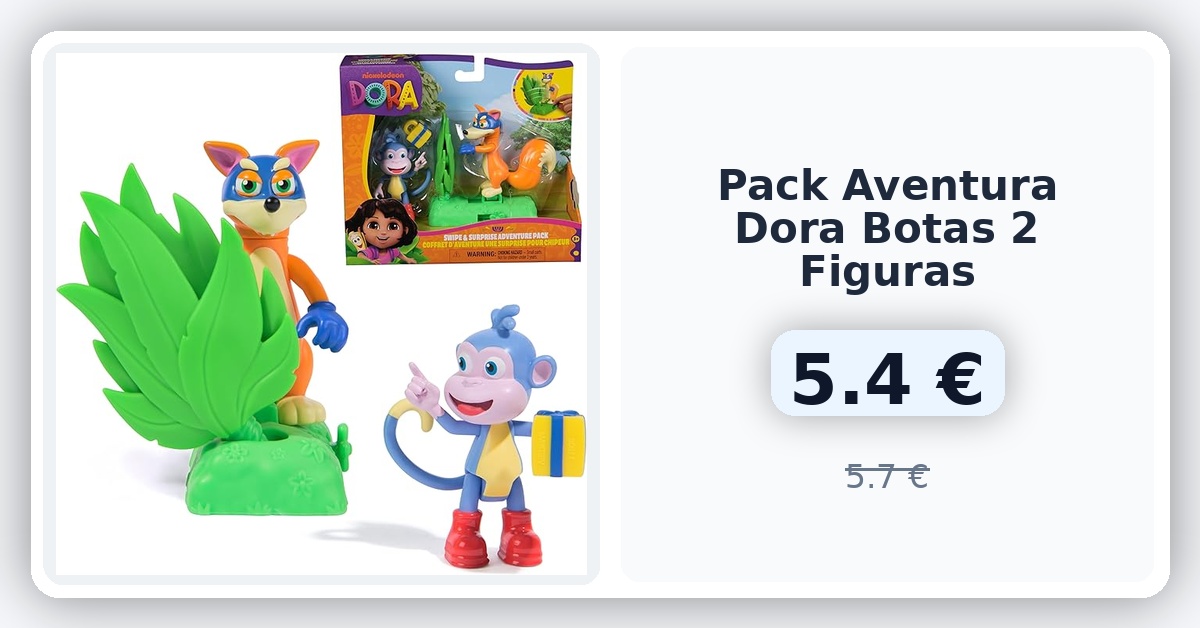Open the boxed Dora package image
This screenshot has width=1200, height=628.
point(461,159)
